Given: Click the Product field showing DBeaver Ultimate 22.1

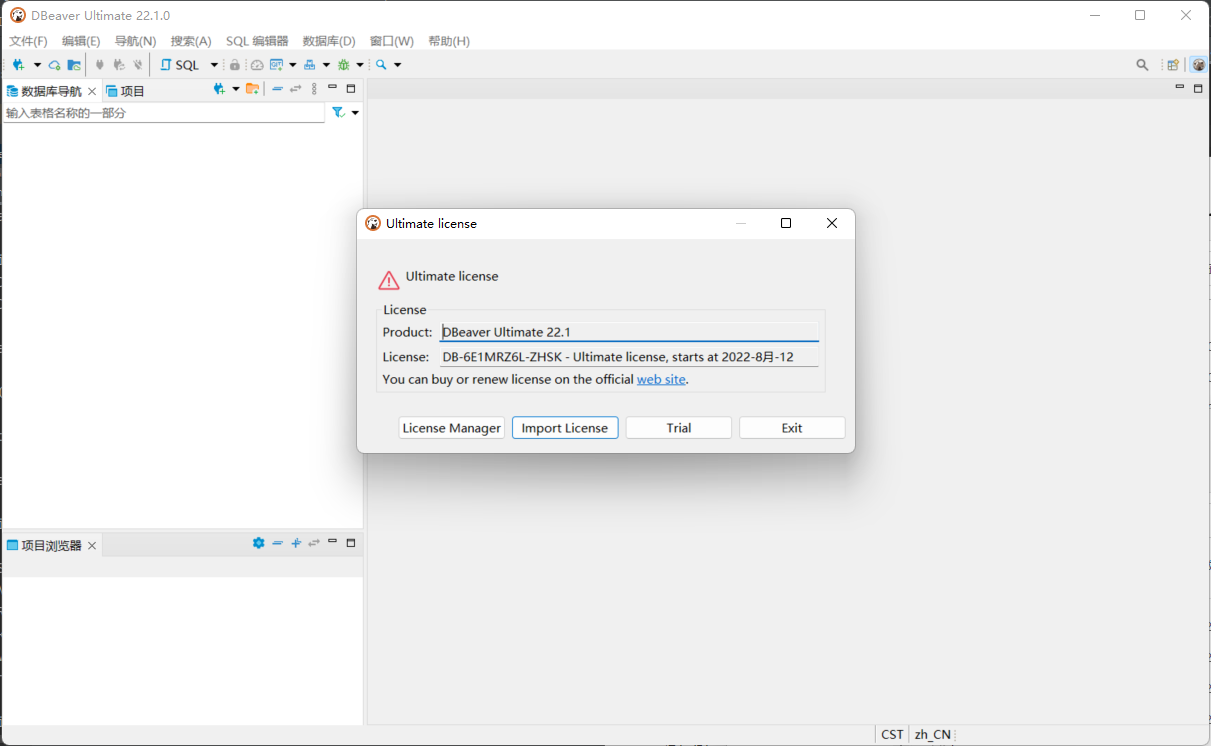Looking at the screenshot, I should [x=629, y=332].
